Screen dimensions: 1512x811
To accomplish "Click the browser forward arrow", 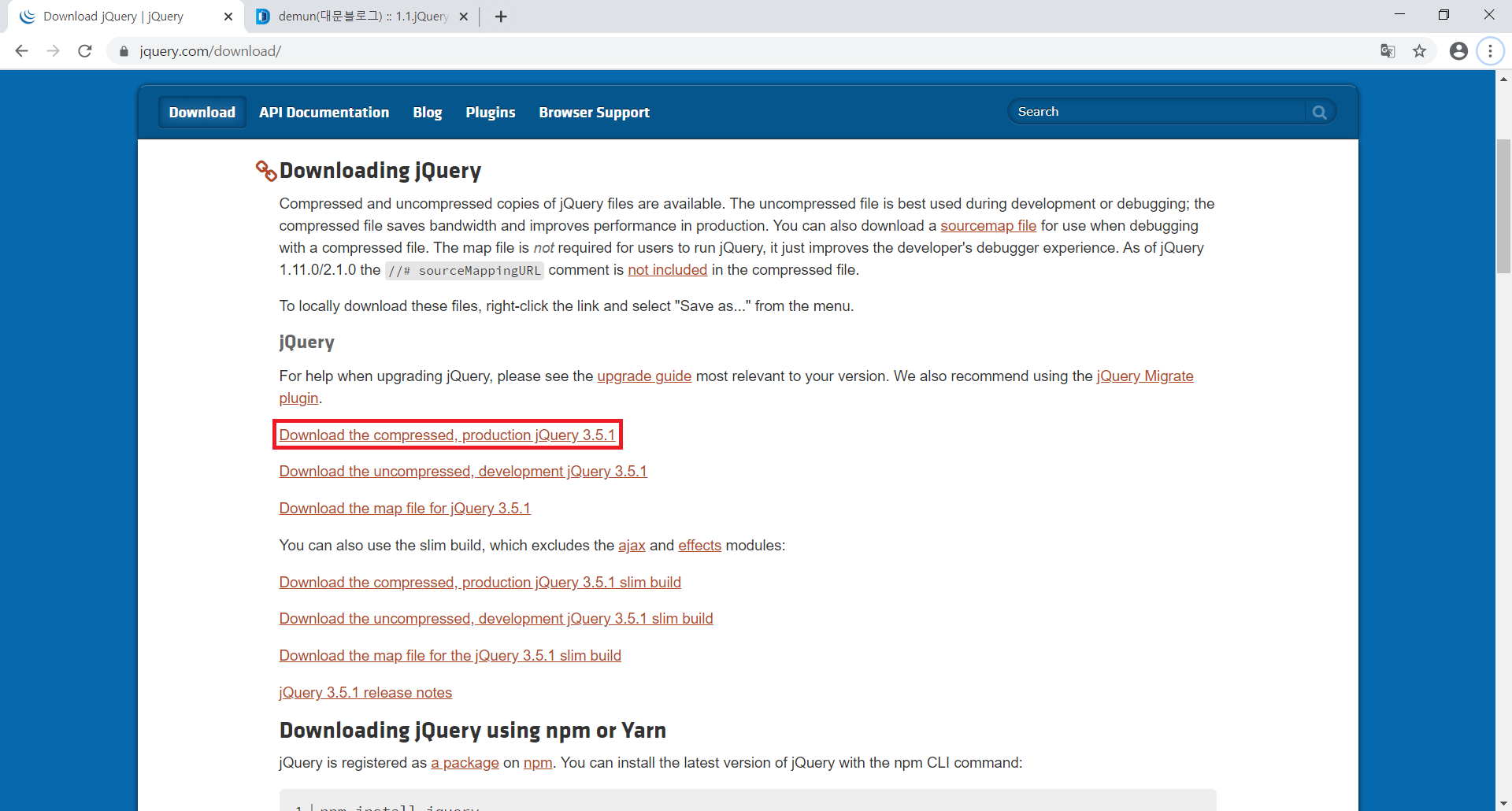I will pos(53,51).
